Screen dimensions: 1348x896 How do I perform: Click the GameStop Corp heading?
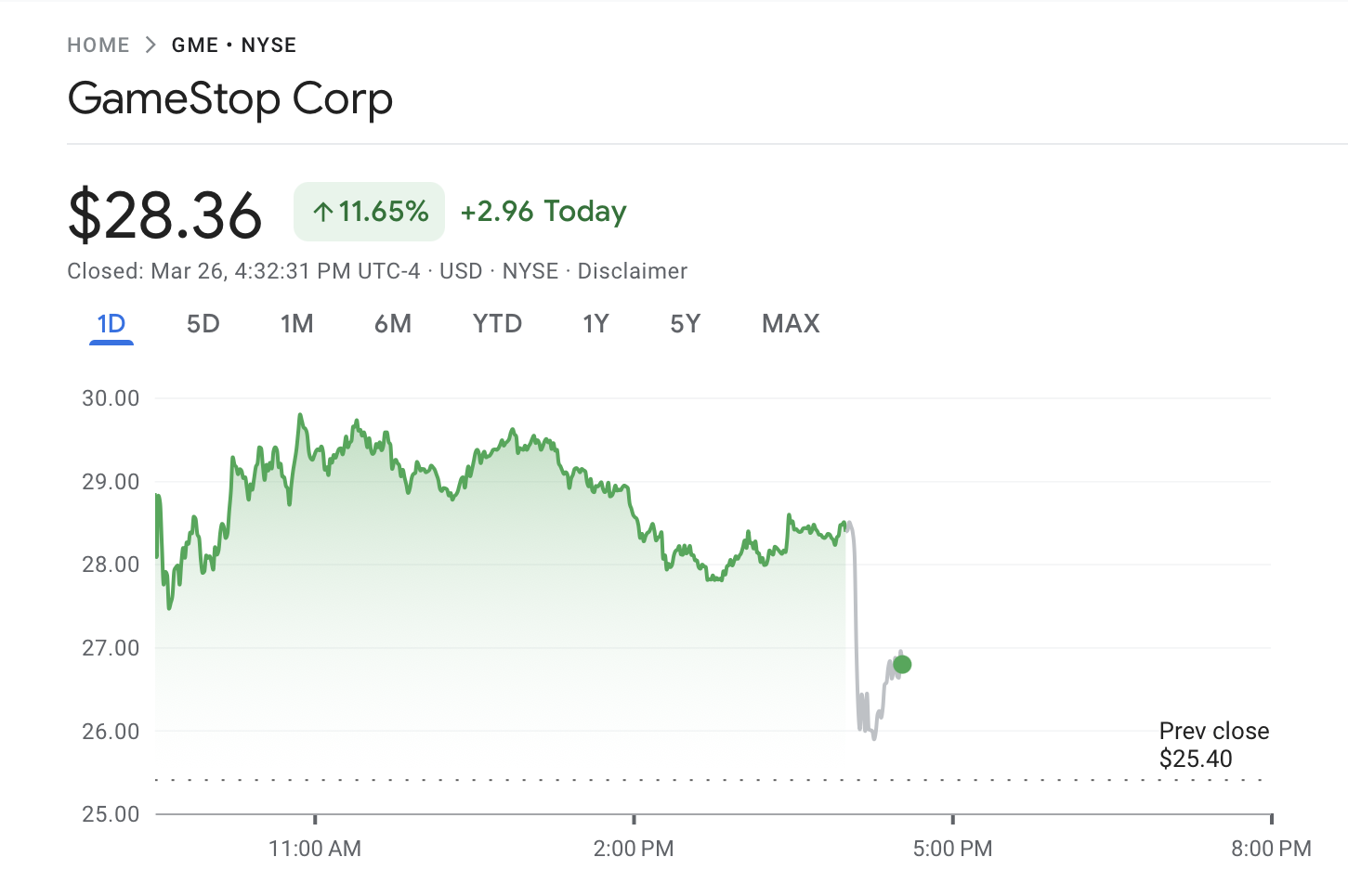pos(230,99)
